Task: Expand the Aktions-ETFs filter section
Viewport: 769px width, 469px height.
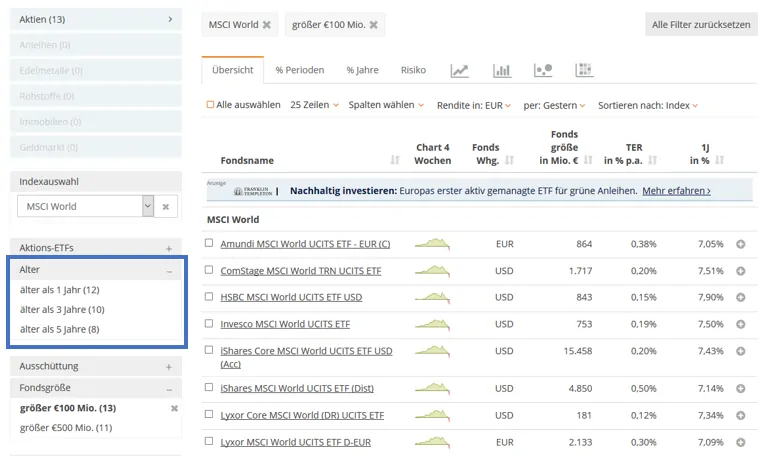Action: [x=96, y=248]
